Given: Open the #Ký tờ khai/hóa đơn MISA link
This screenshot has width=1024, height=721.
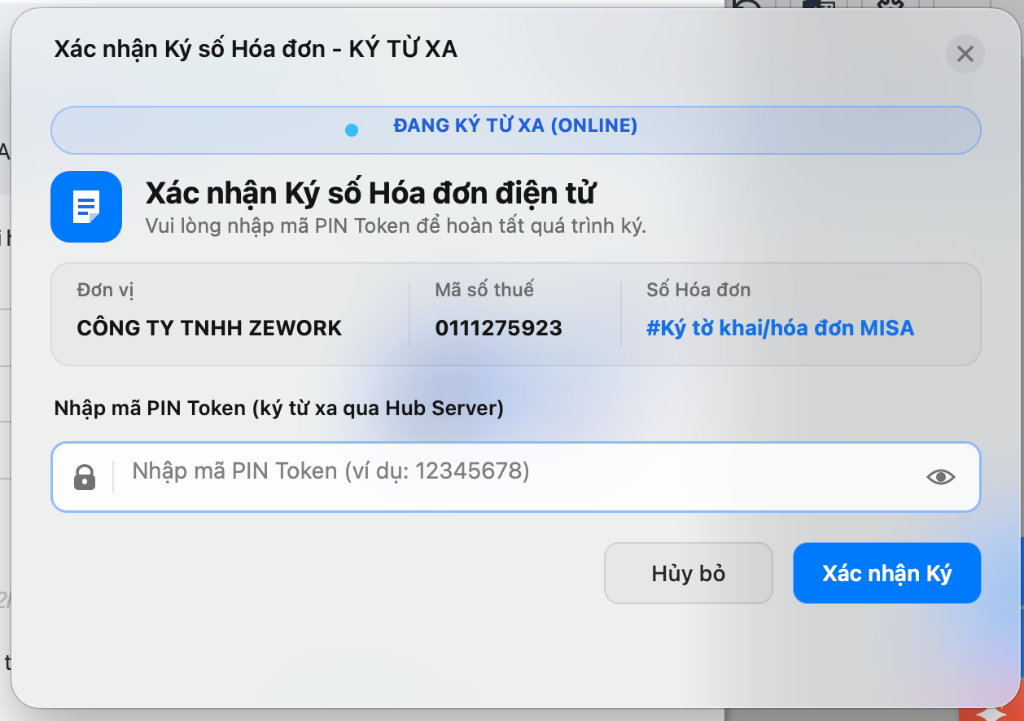Looking at the screenshot, I should point(780,328).
